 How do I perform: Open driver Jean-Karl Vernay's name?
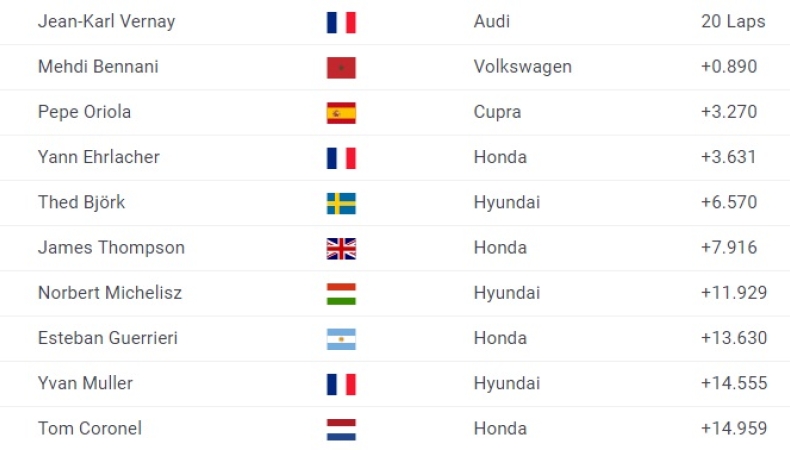pyautogui.click(x=106, y=21)
